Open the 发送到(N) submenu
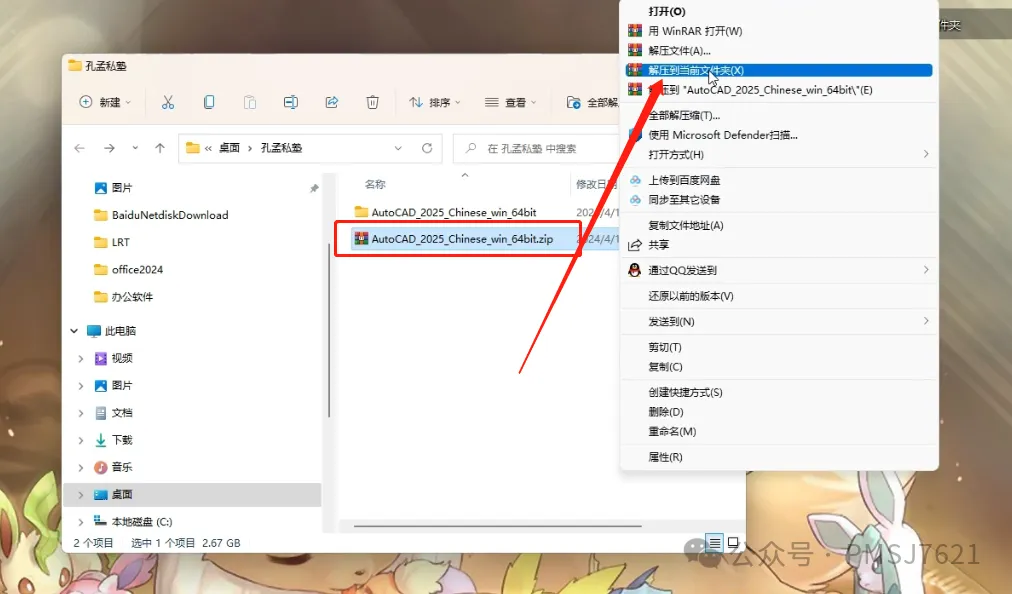The width and height of the screenshot is (1012, 594). click(779, 322)
